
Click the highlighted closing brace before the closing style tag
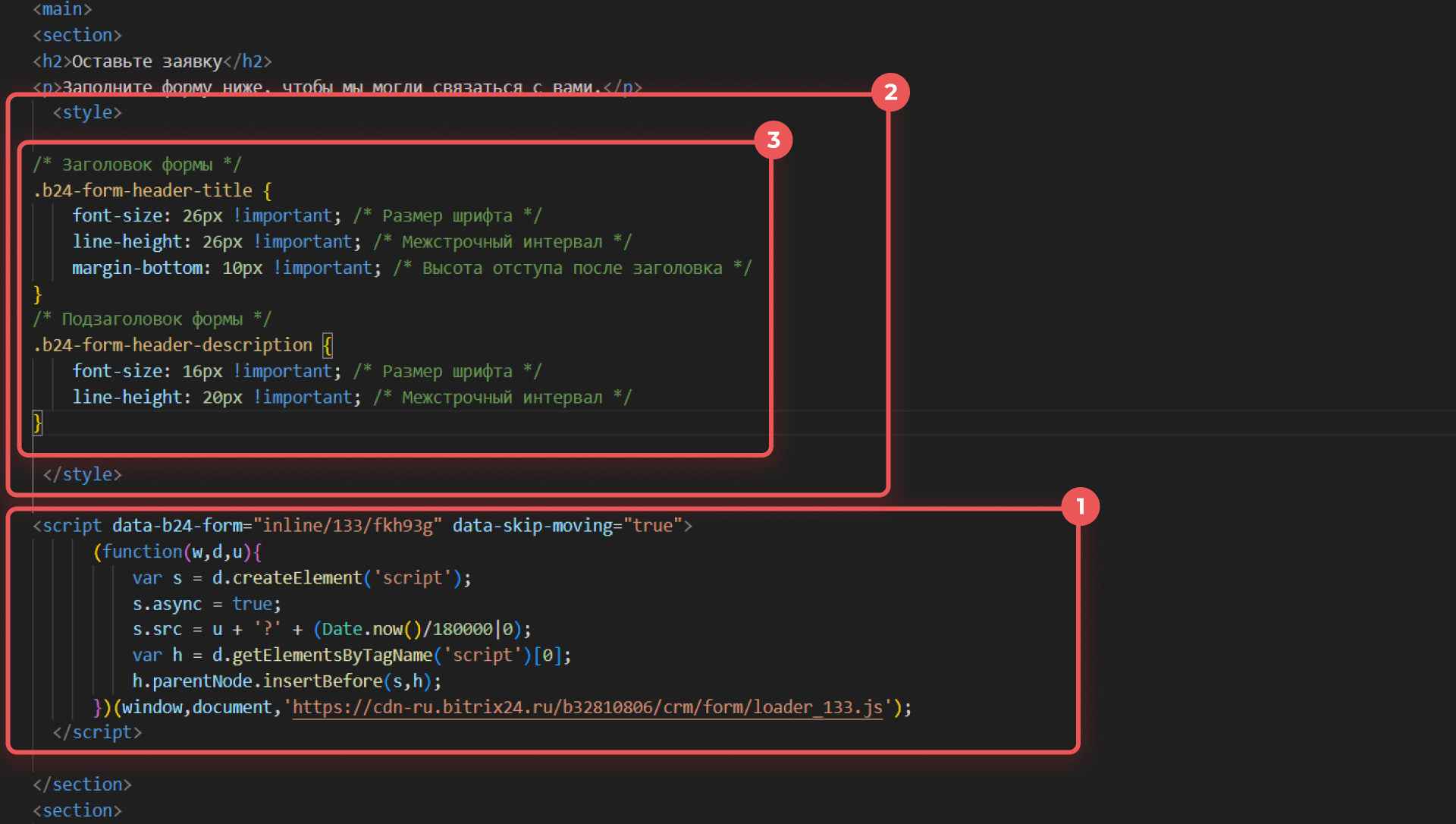[x=38, y=423]
